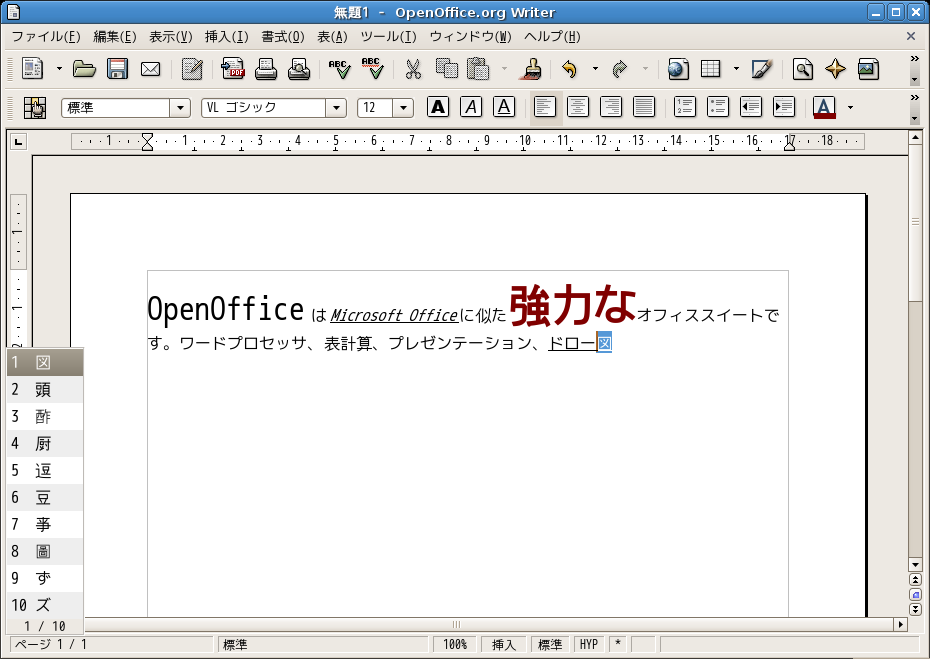This screenshot has width=930, height=659.
Task: Open the 編集(E) menu
Action: pyautogui.click(x=115, y=37)
